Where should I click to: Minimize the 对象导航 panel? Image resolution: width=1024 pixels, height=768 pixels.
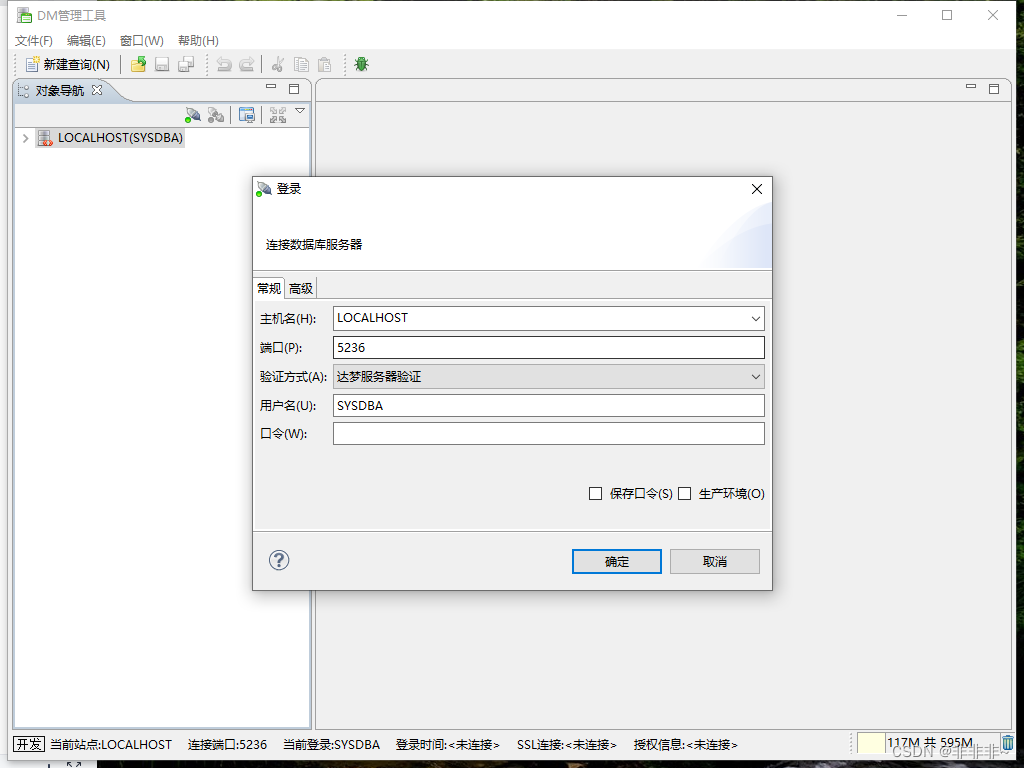tap(271, 86)
